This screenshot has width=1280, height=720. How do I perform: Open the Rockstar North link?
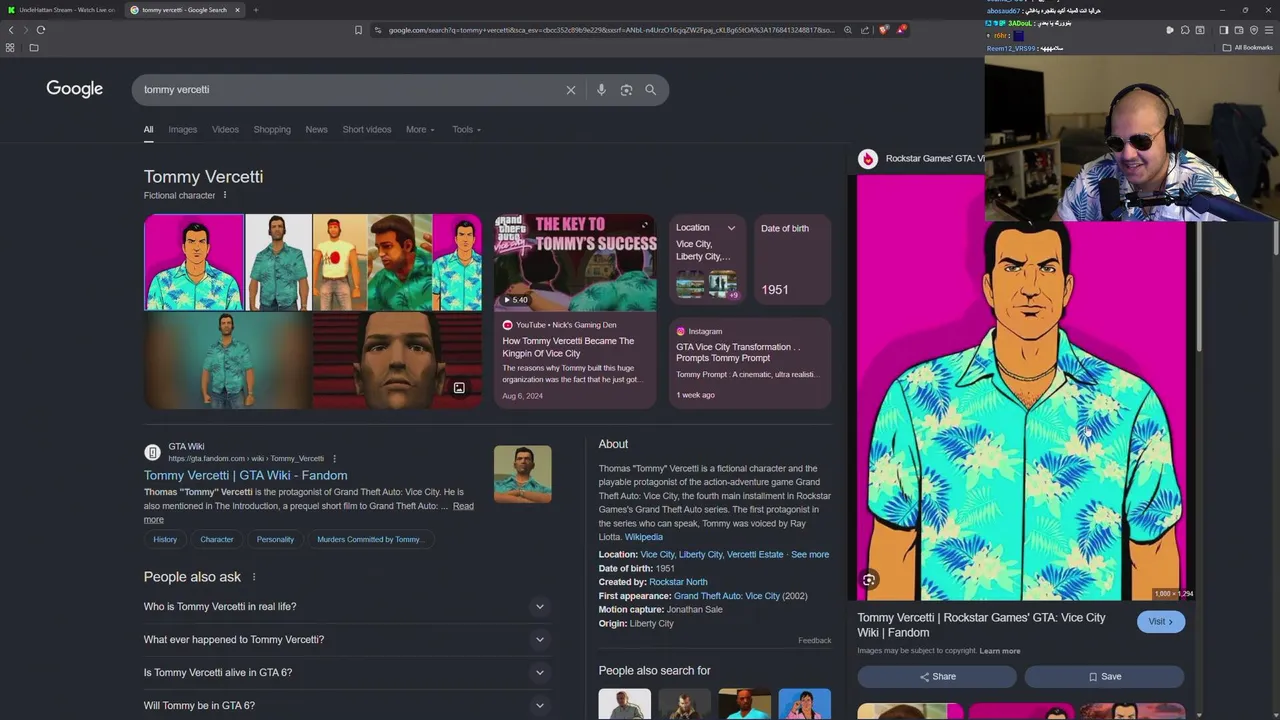tap(678, 582)
